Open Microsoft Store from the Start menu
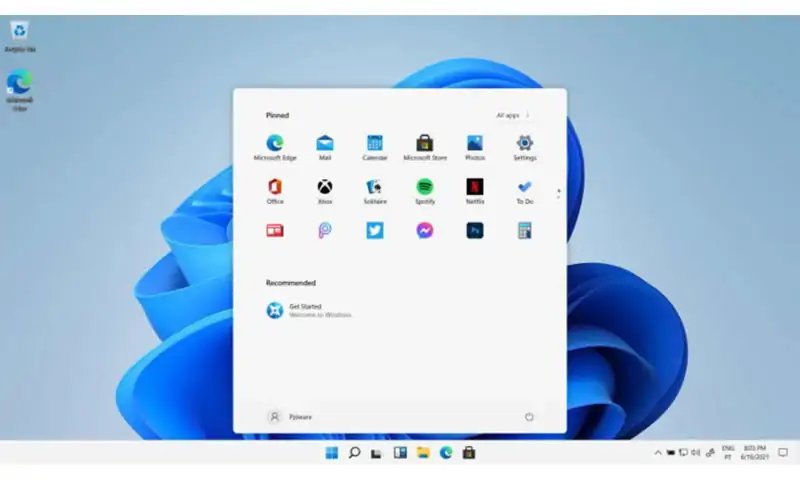800x480 pixels. (x=424, y=147)
